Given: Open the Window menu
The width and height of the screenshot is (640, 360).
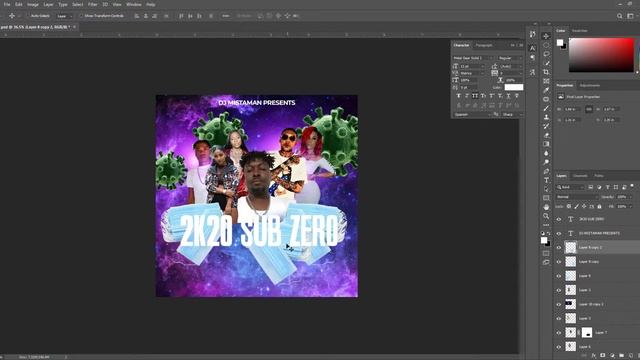Looking at the screenshot, I should click(133, 4).
